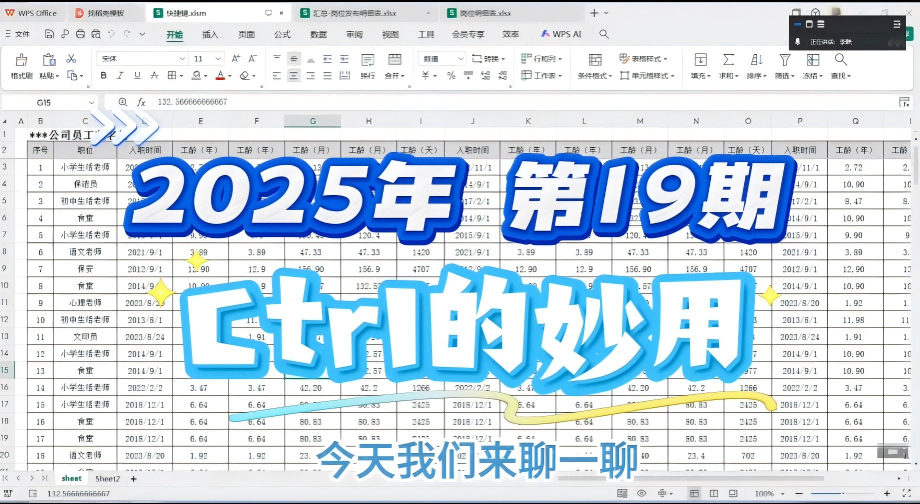Viewport: 920px width, 504px height.
Task: Click the Freeze (冻结) button
Action: pyautogui.click(x=813, y=66)
